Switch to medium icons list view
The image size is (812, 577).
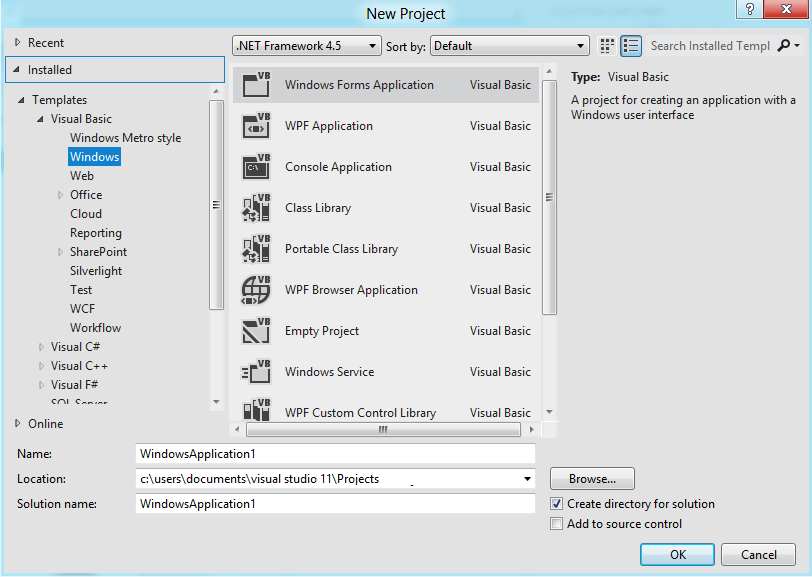631,46
